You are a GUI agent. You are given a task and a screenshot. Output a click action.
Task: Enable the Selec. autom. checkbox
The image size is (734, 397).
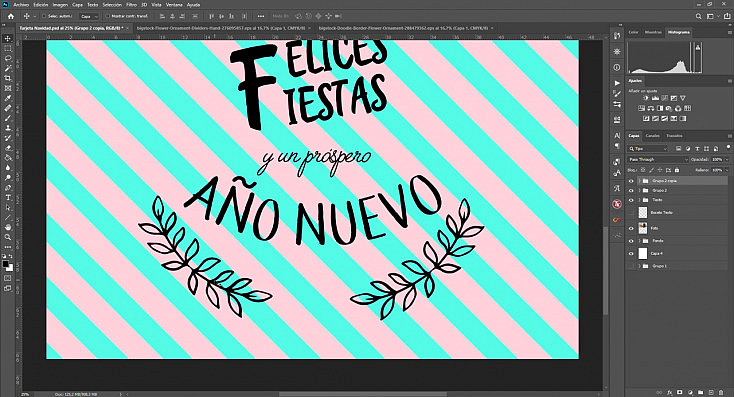pyautogui.click(x=44, y=16)
